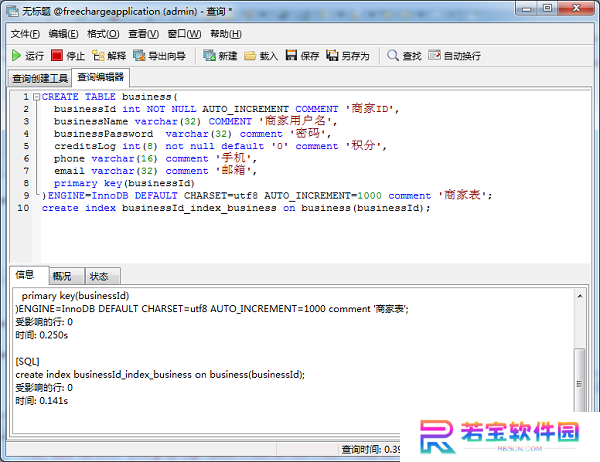Click the message pane scroll-up arrow

pyautogui.click(x=580, y=296)
